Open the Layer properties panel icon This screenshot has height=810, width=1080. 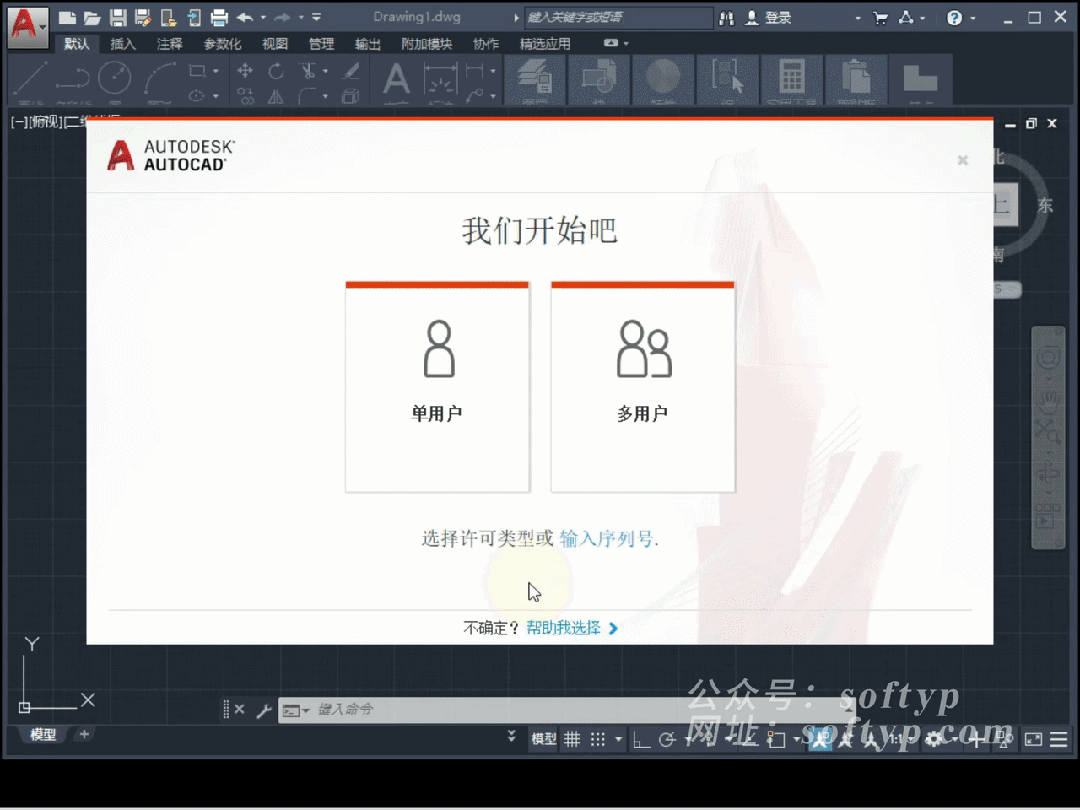535,79
